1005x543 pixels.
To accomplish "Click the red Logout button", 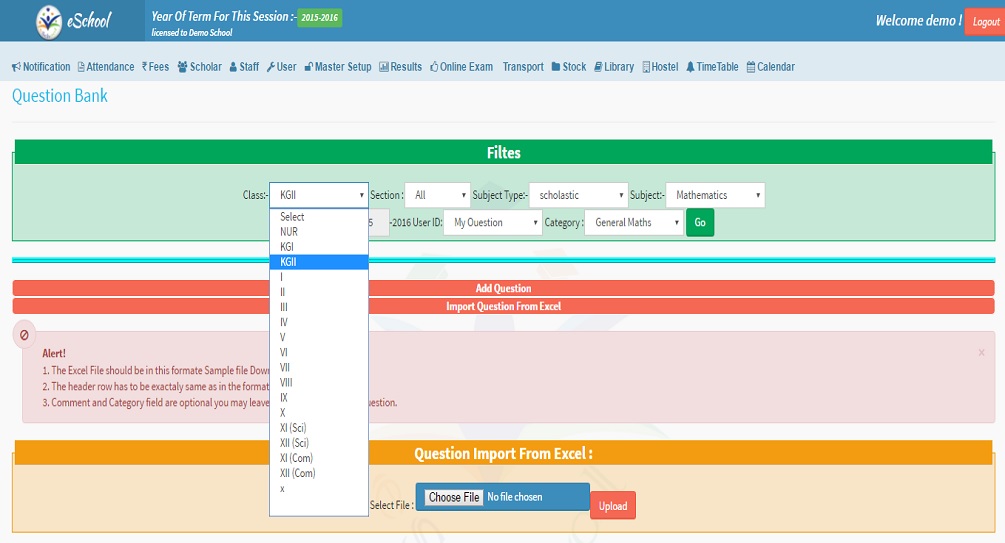I will pos(984,21).
